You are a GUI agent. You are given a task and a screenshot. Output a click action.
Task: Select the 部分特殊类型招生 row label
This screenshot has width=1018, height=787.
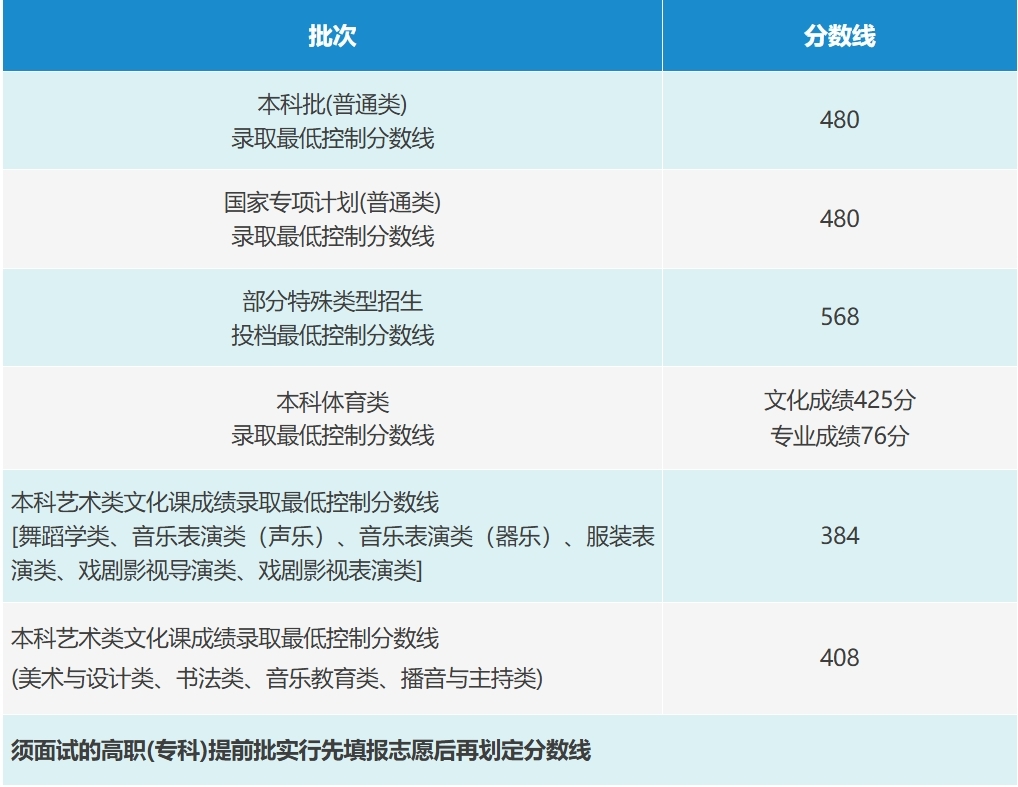coord(332,318)
